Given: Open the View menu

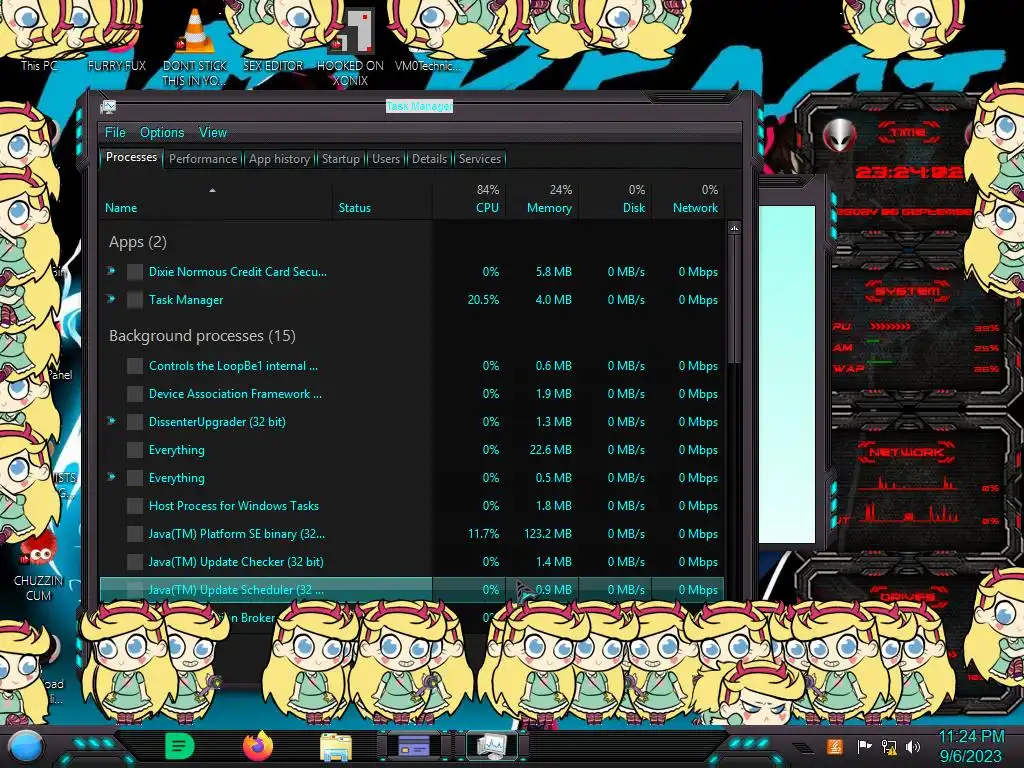Looking at the screenshot, I should tap(213, 133).
